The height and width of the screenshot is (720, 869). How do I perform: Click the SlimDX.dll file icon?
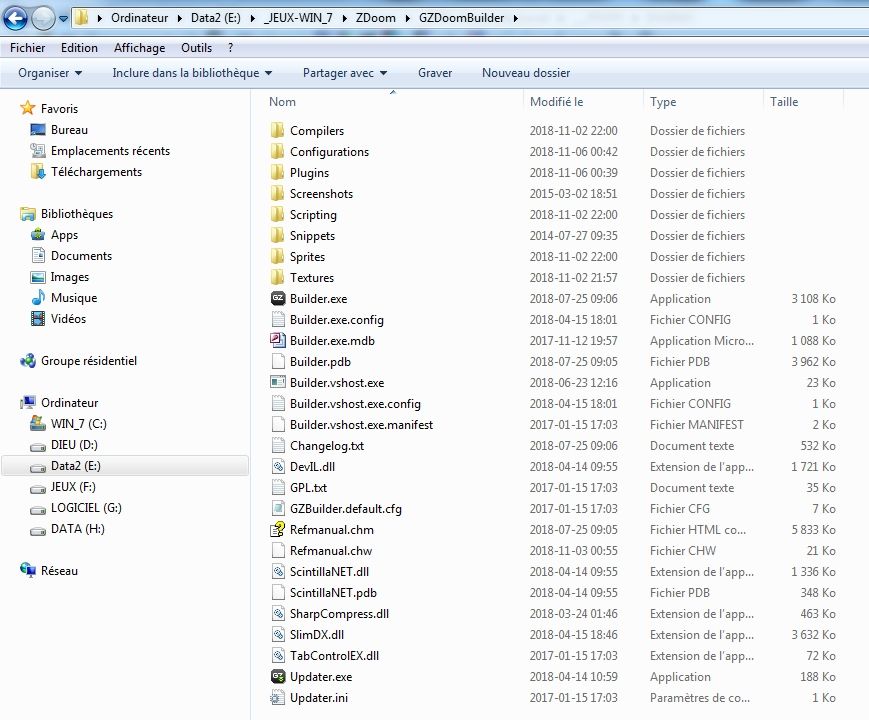click(x=278, y=634)
